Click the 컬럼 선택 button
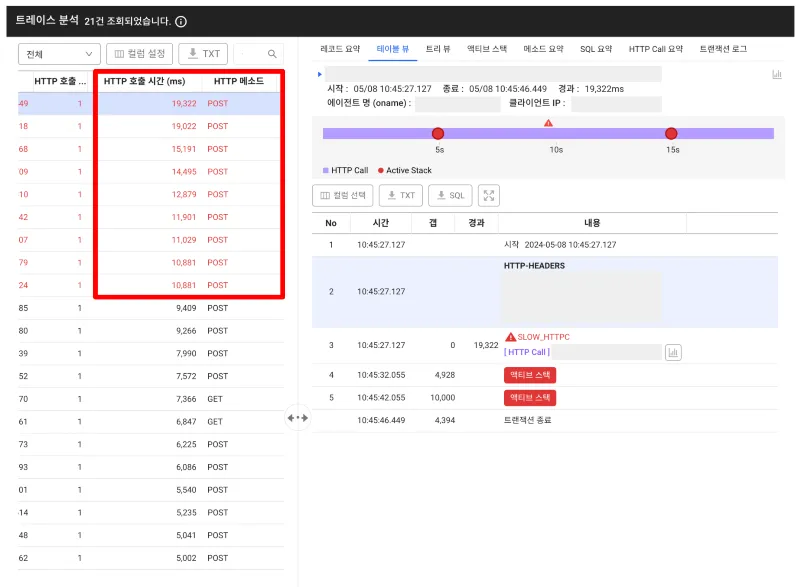 tap(342, 195)
